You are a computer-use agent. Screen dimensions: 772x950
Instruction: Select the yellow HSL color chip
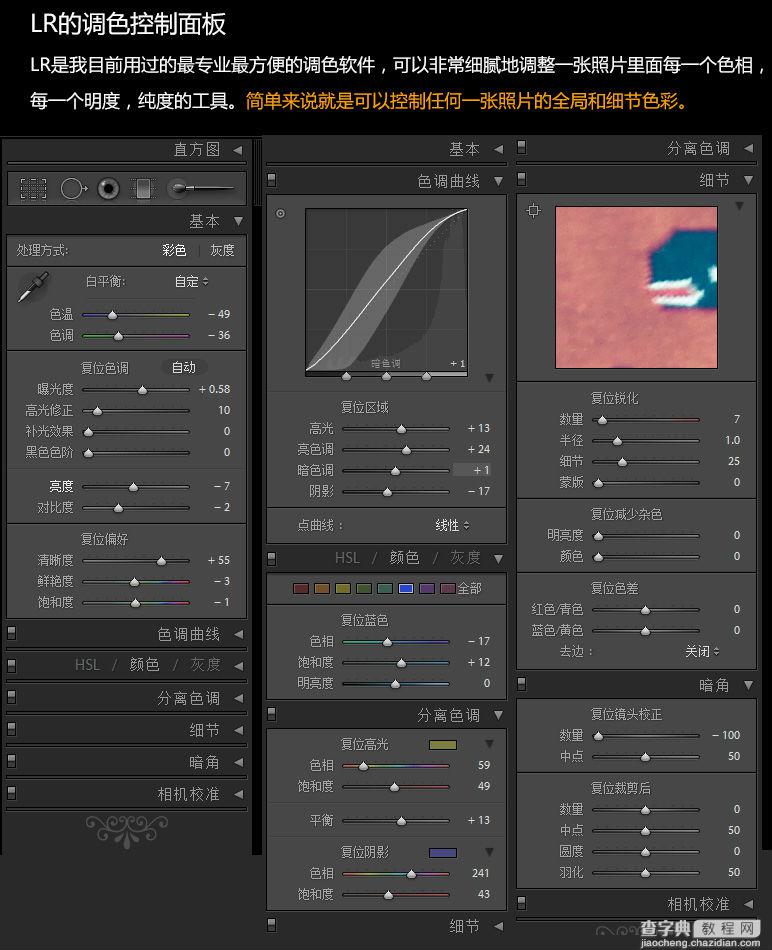click(343, 588)
